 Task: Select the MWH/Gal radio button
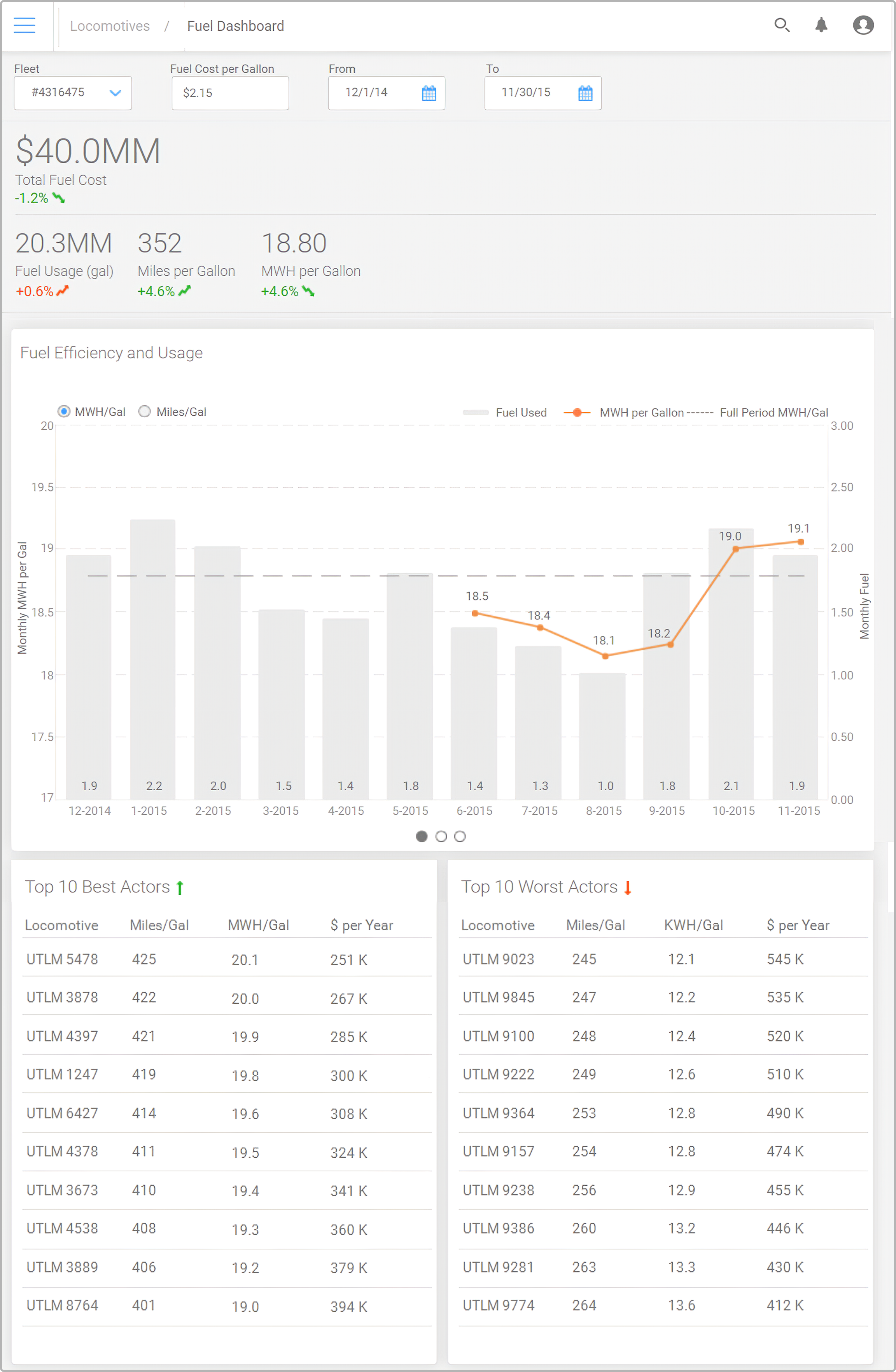pyautogui.click(x=64, y=411)
